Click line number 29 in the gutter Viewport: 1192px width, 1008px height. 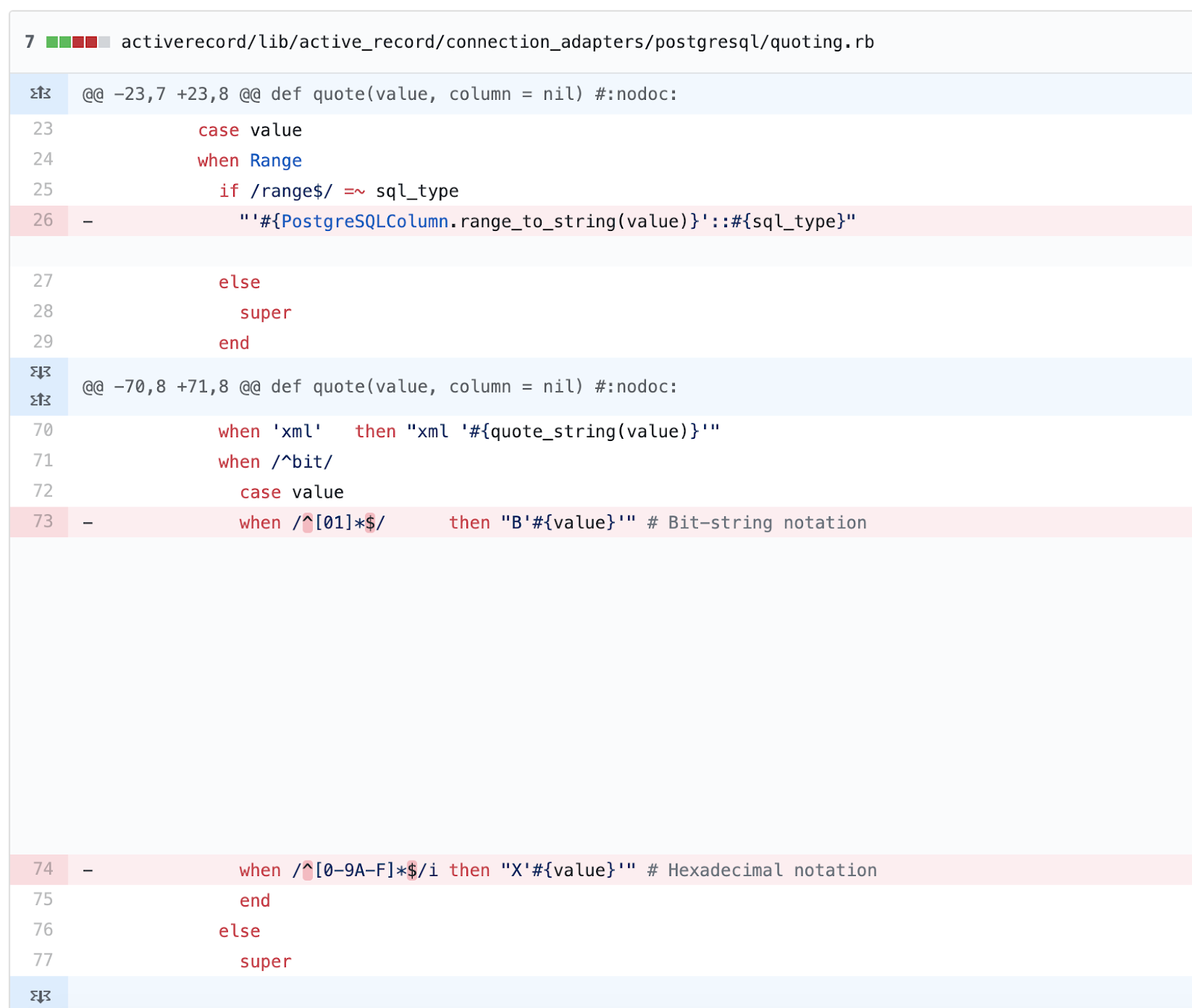coord(42,342)
